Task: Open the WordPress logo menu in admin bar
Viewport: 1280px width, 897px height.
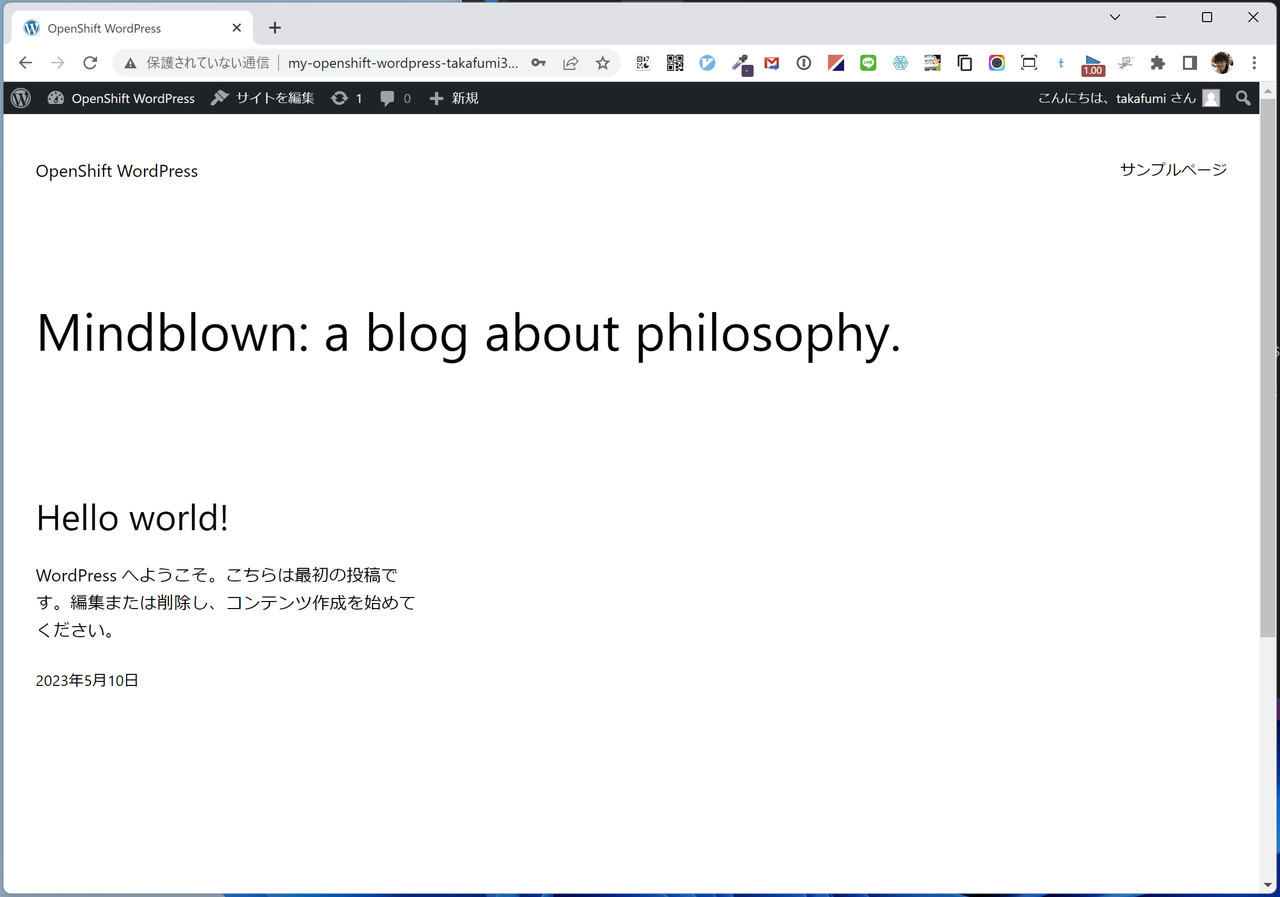Action: pos(21,98)
